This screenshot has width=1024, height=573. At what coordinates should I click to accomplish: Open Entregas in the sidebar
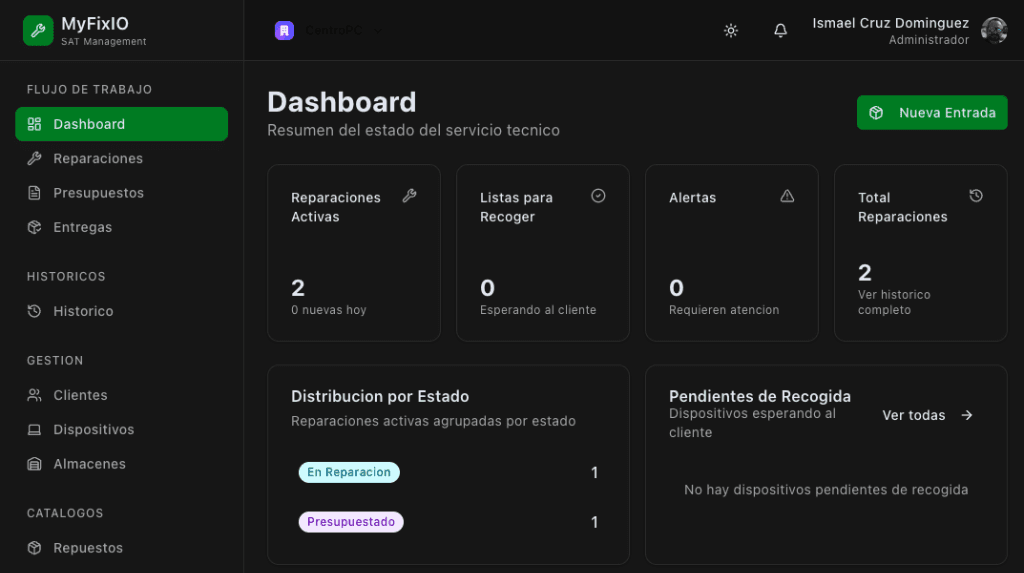(x=121, y=227)
